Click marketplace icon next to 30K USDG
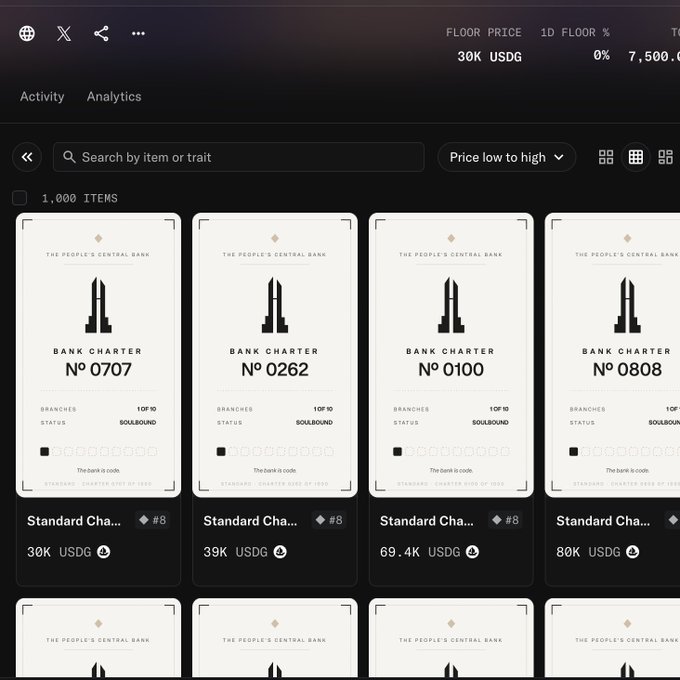The width and height of the screenshot is (680, 680). (104, 552)
